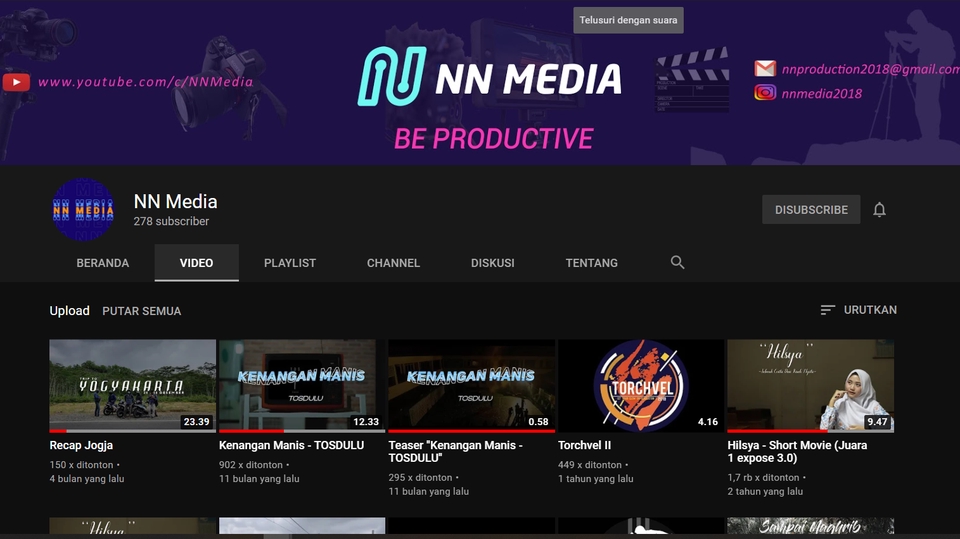Click "902 x ditonton" view count
This screenshot has height=539, width=960.
[x=251, y=465]
